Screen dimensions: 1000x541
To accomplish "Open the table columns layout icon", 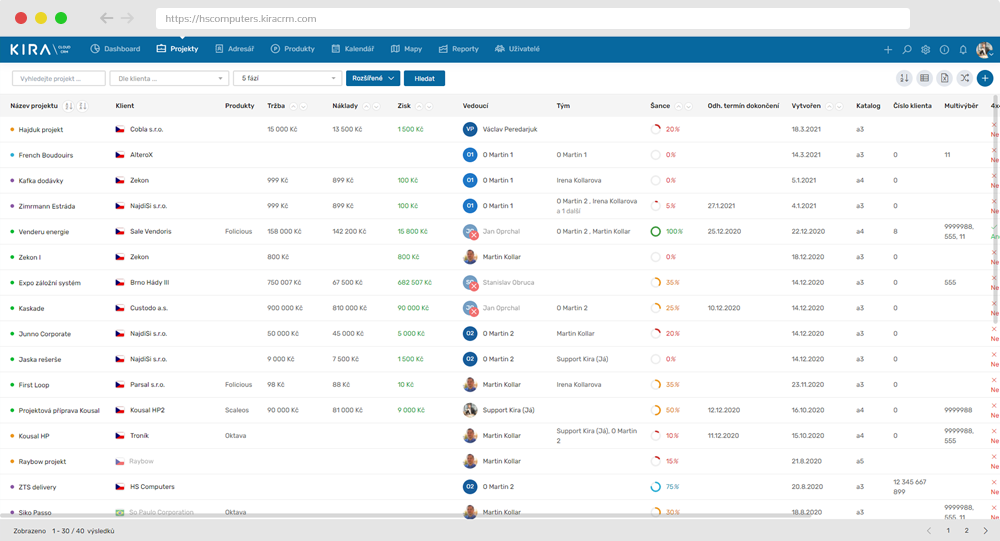I will pyautogui.click(x=924, y=78).
